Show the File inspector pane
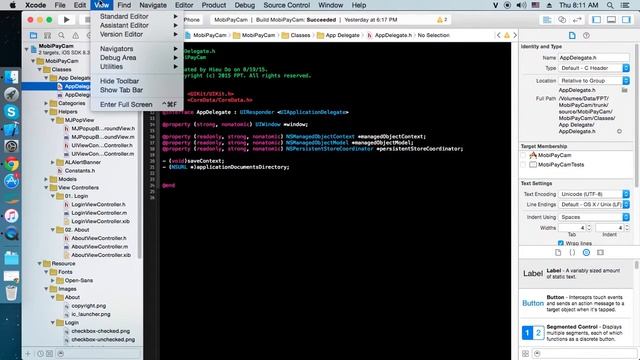 [572, 36]
